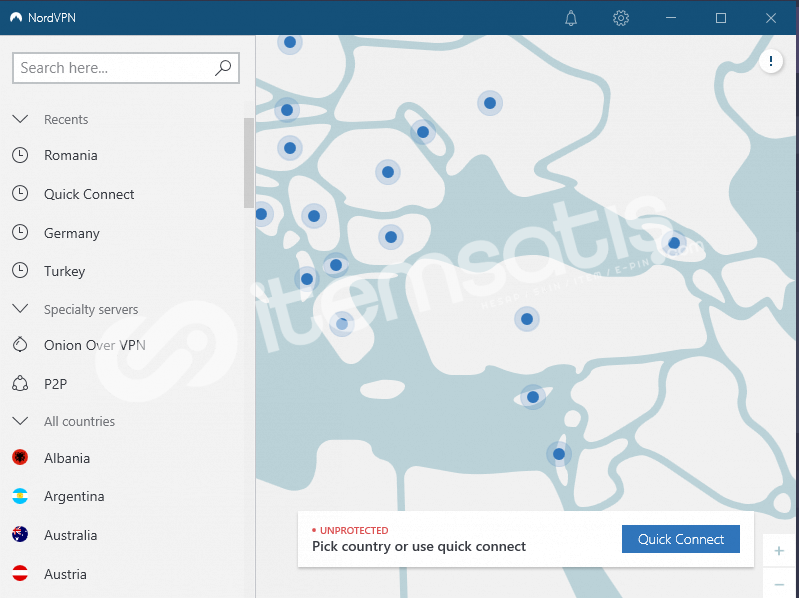Click the Specialty servers label
Viewport: 799px width, 598px height.
pos(91,309)
